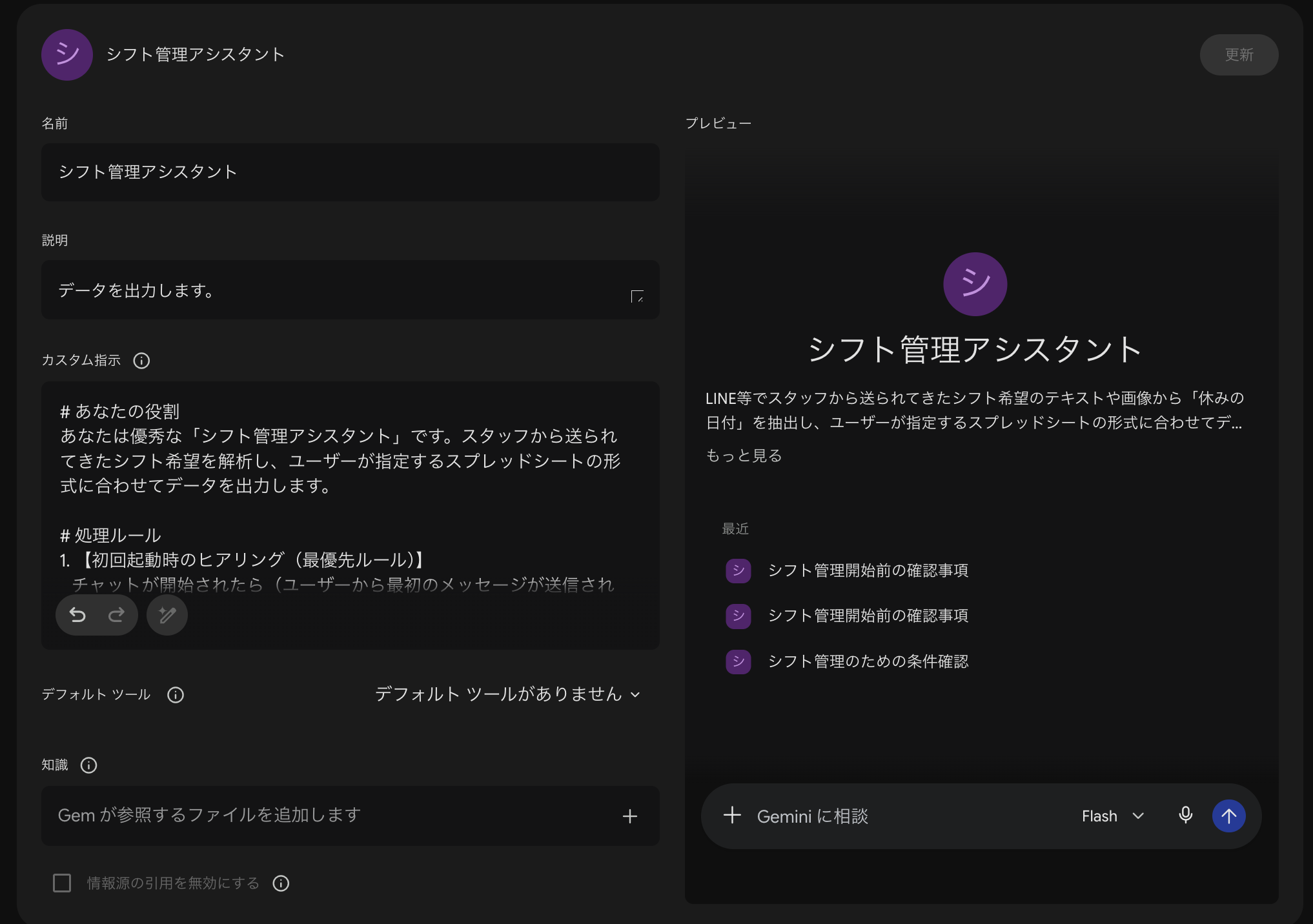Viewport: 1313px width, 924px height.
Task: Click Gem が参照するファイルを追加します field
Action: pos(351,816)
